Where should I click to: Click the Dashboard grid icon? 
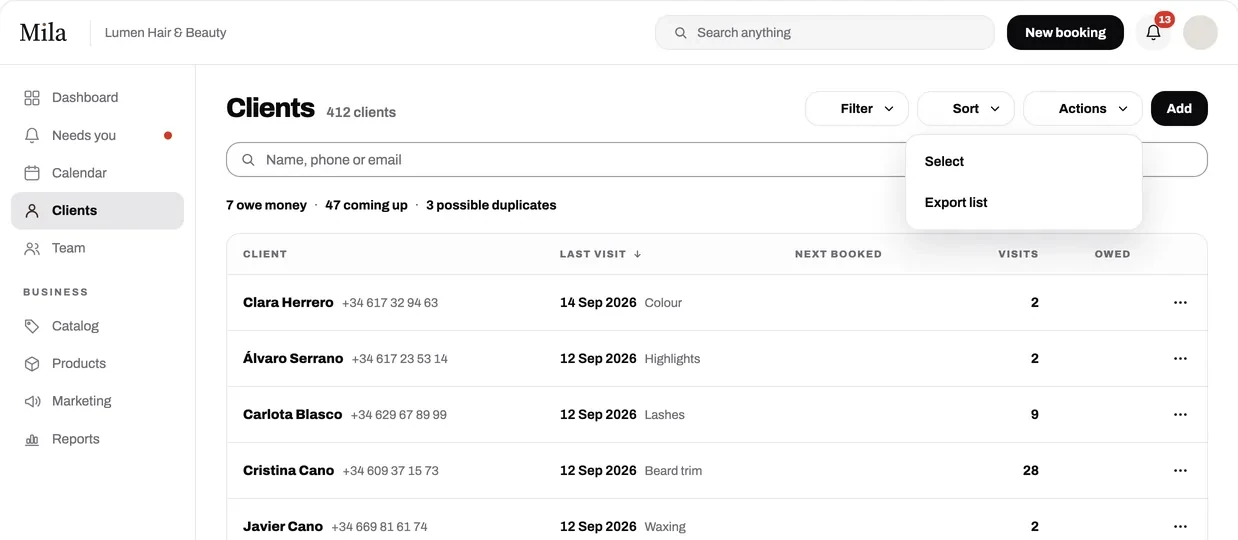(x=32, y=98)
